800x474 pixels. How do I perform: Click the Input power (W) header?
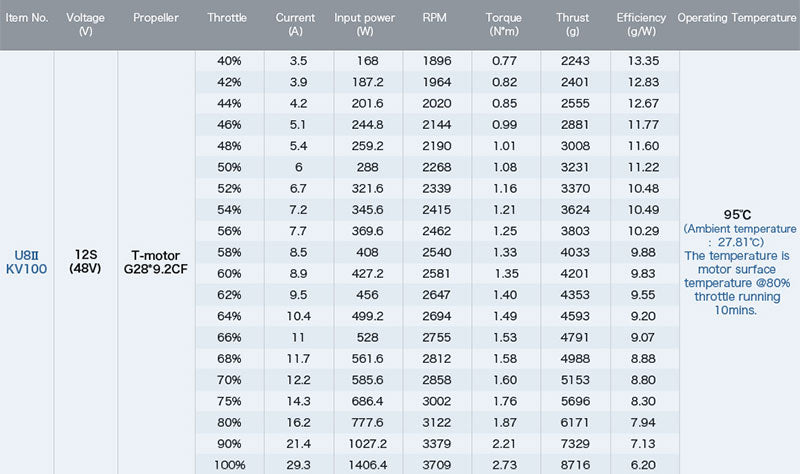[x=365, y=25]
